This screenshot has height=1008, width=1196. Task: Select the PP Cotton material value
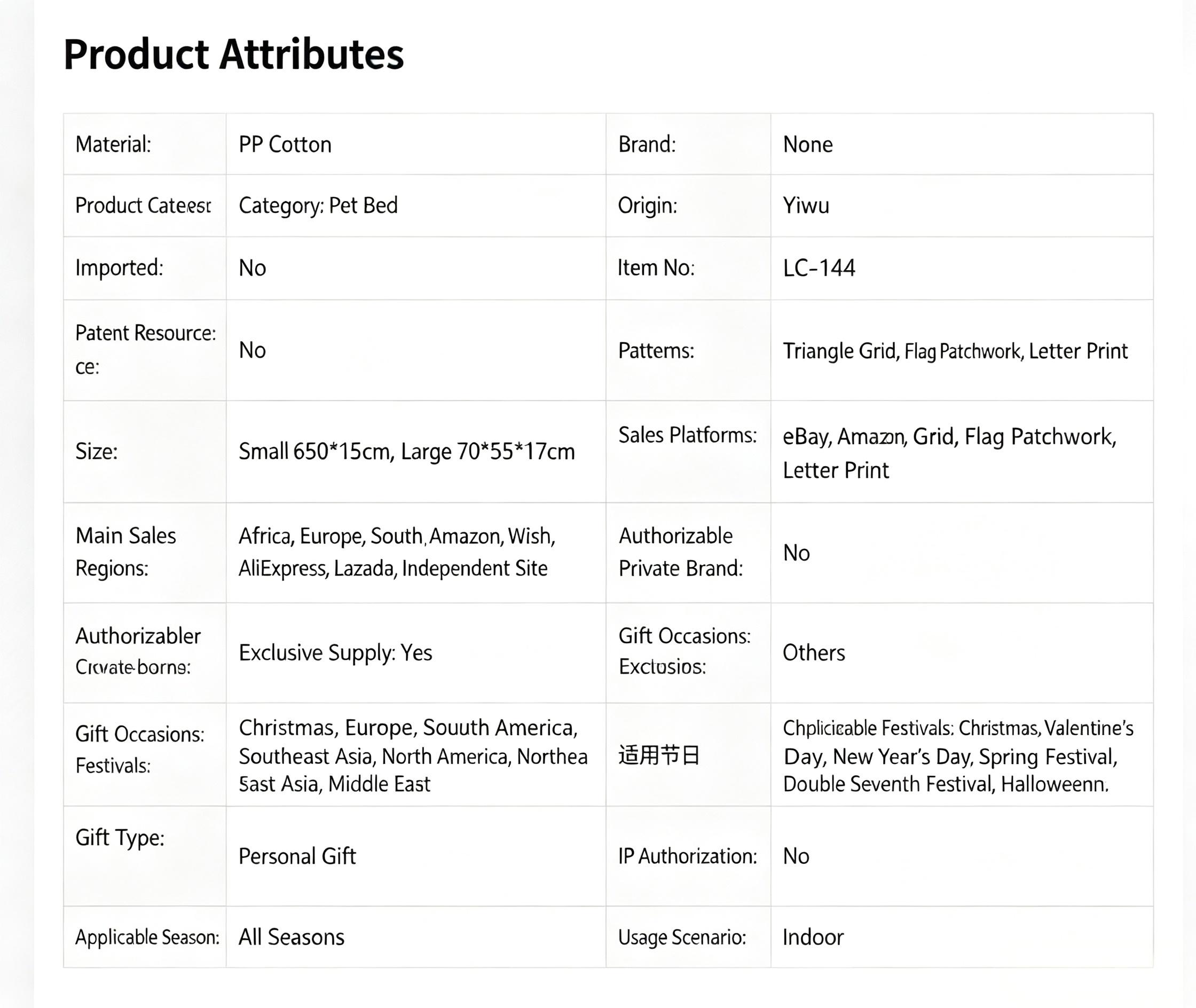tap(285, 144)
